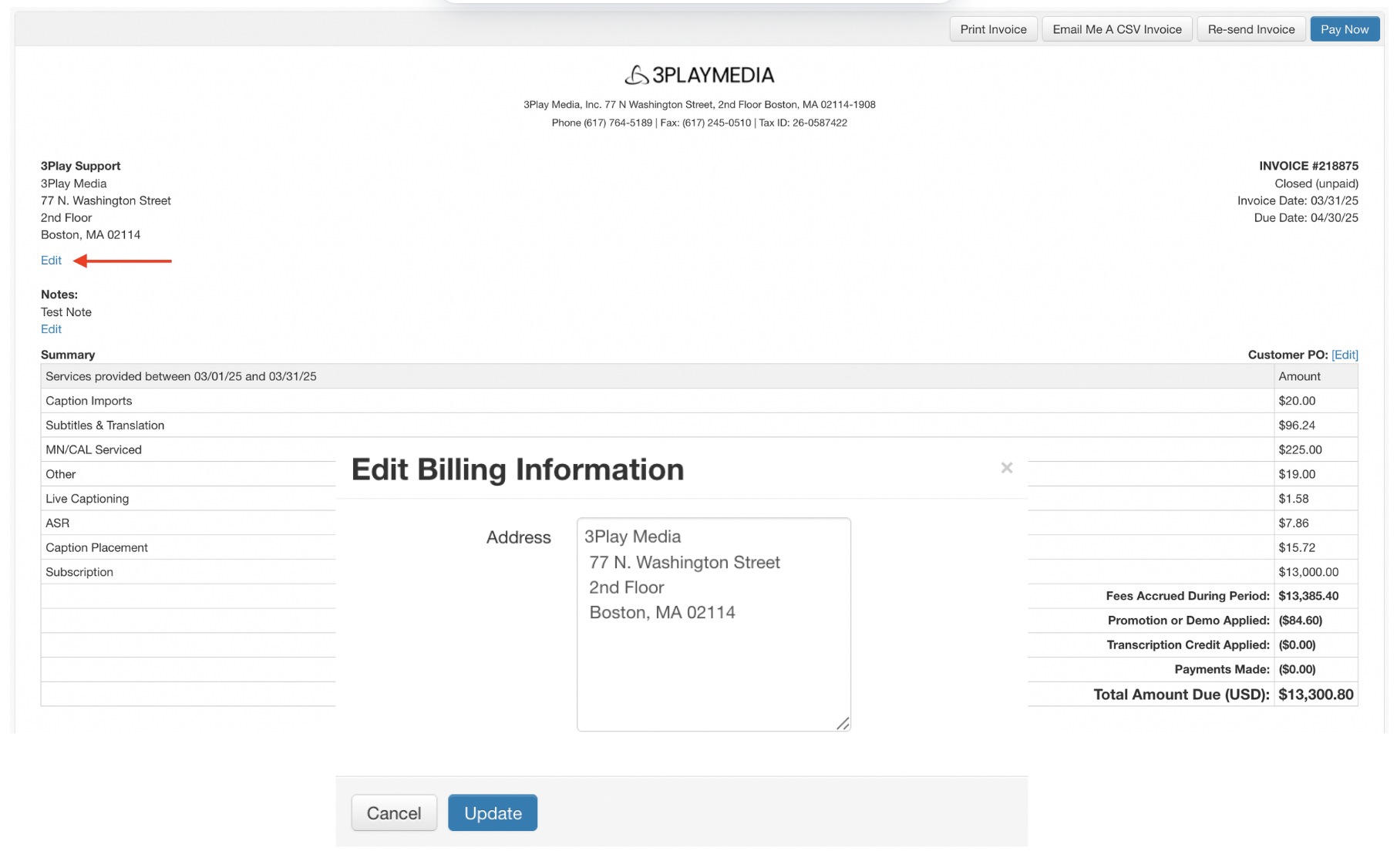Click the blue Pay Now button

[x=1344, y=29]
